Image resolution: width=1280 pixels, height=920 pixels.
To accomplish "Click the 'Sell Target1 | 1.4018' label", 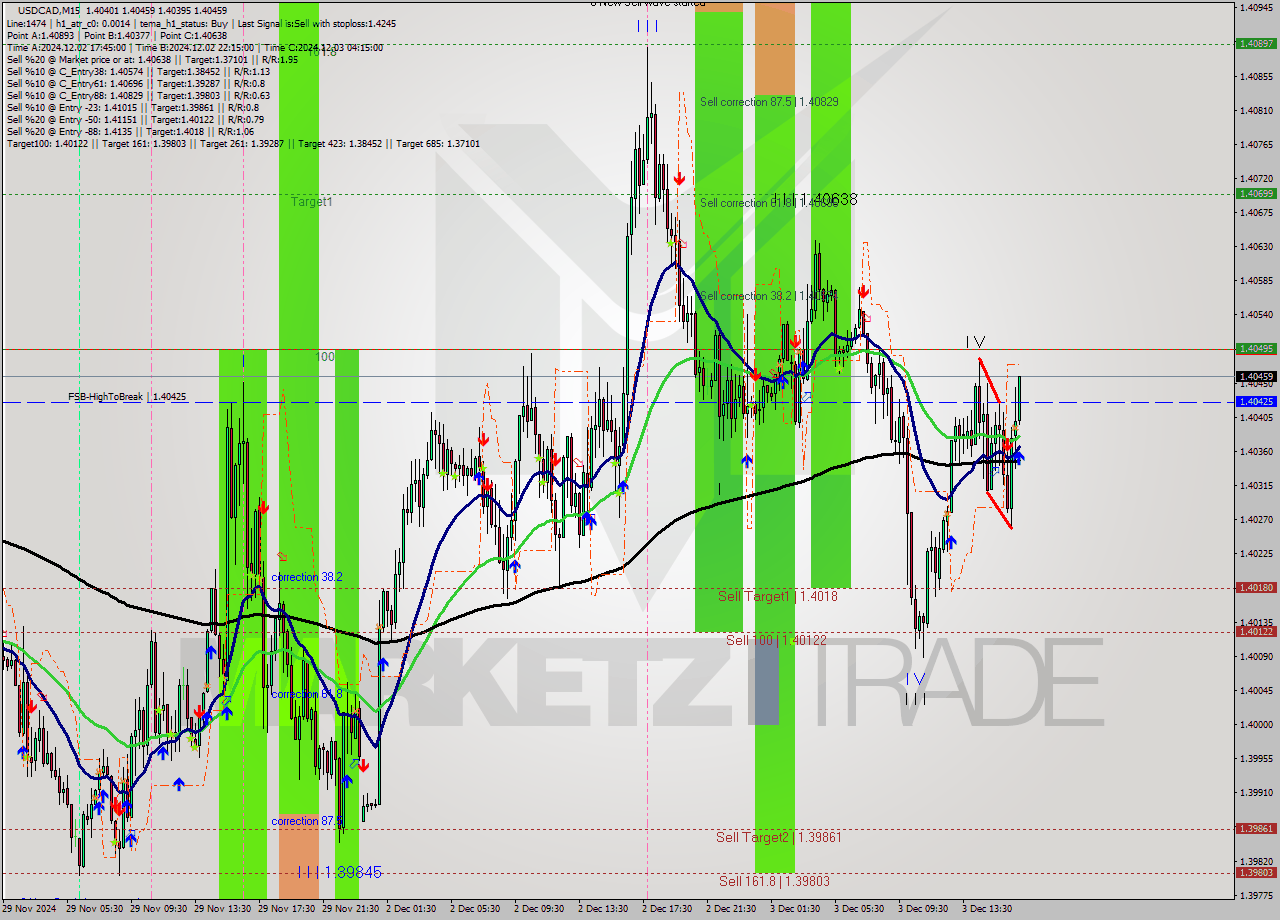I will [778, 596].
